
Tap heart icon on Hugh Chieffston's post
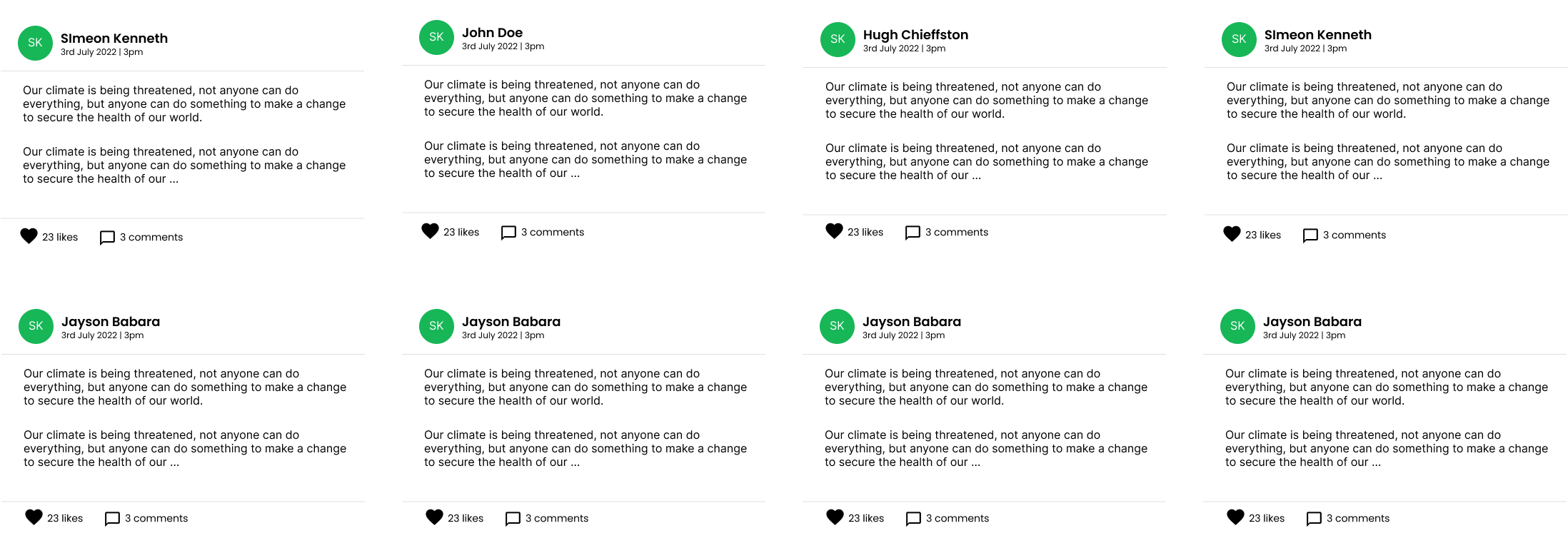pyautogui.click(x=834, y=231)
